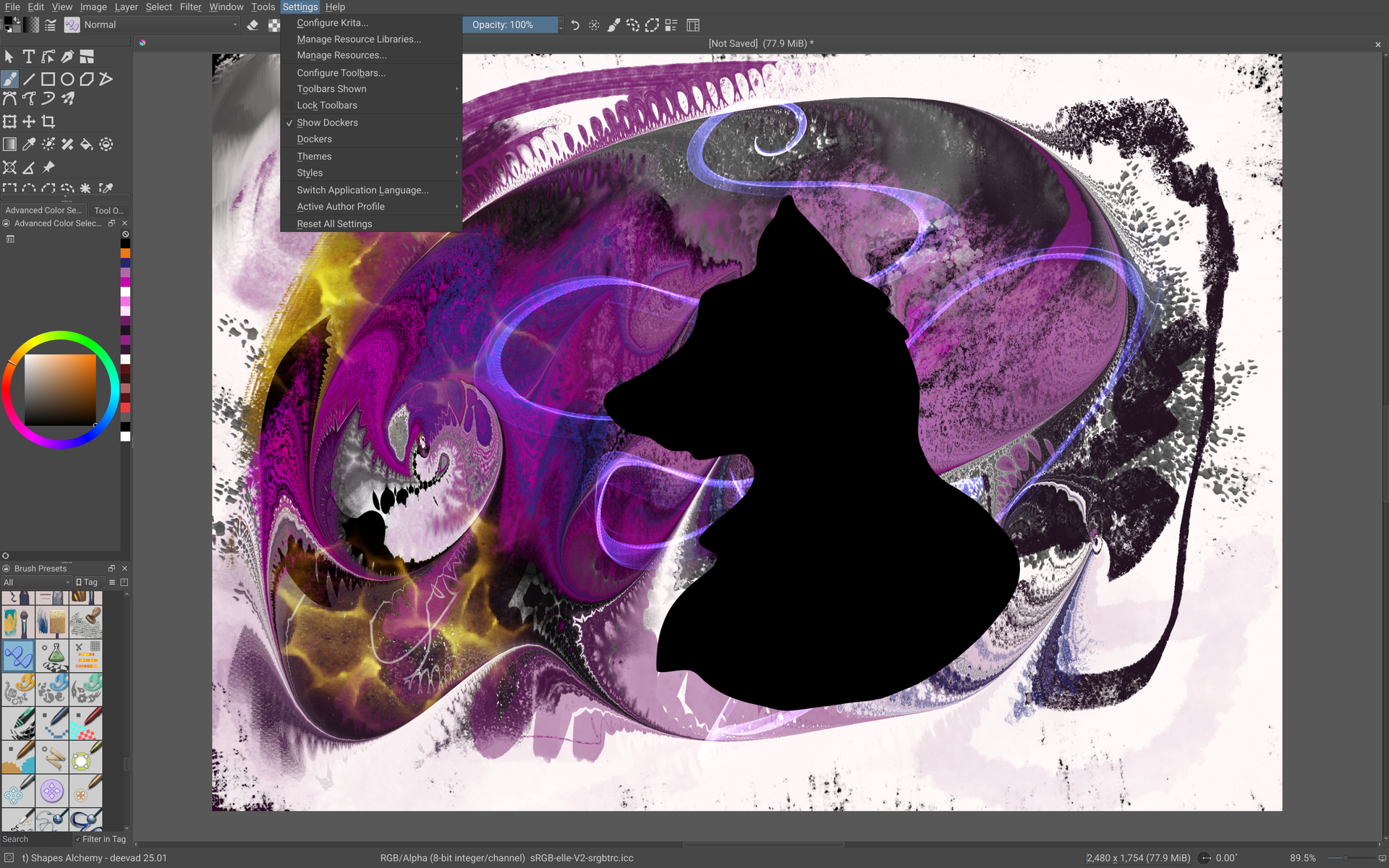This screenshot has width=1389, height=868.
Task: Select the Color Sampler eyedropper tool
Action: [x=29, y=144]
